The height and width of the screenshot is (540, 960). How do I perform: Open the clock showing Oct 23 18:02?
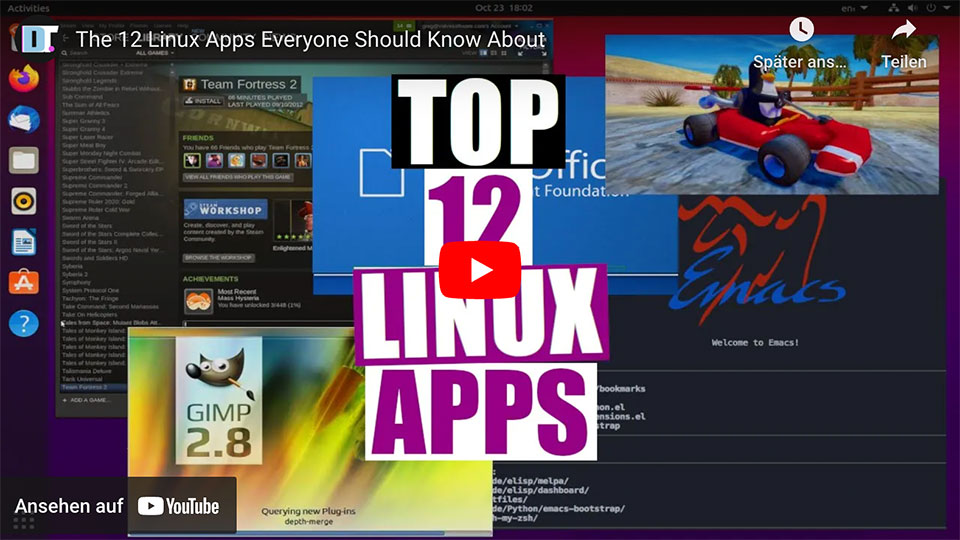(503, 8)
